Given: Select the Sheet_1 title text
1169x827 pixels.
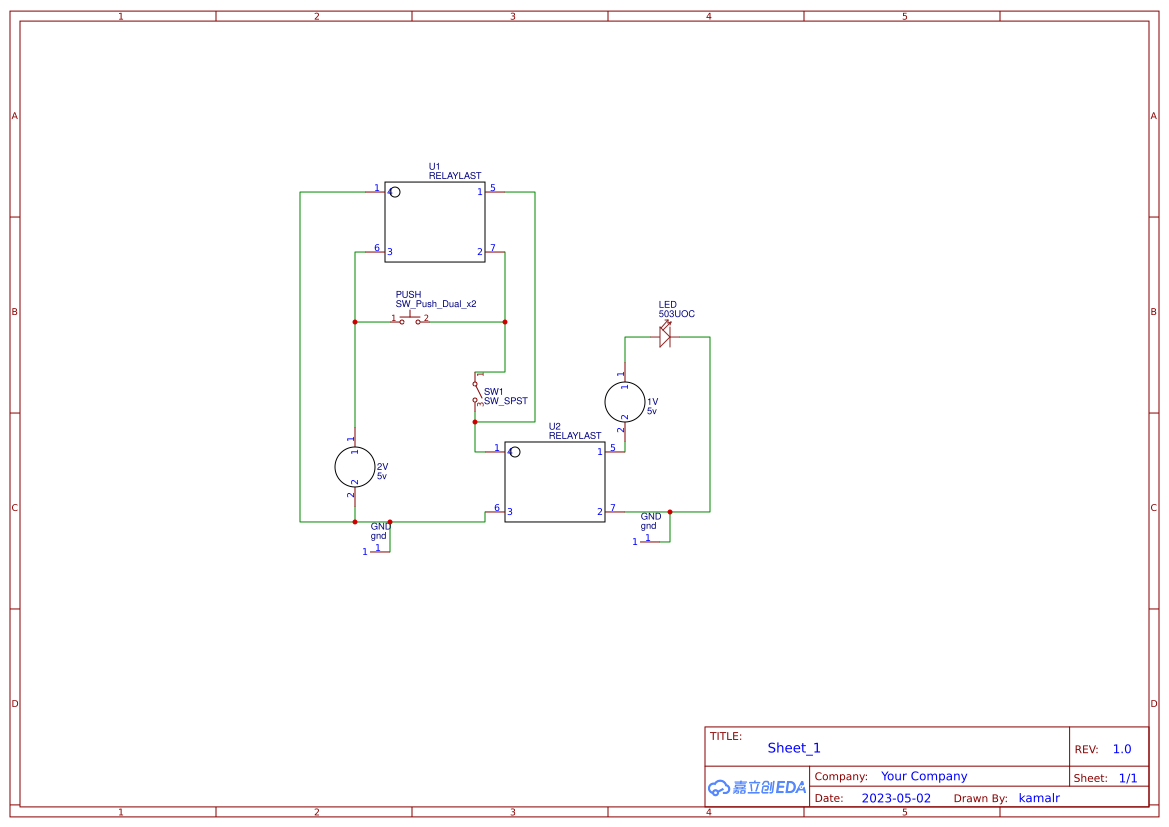Looking at the screenshot, I should click(793, 748).
